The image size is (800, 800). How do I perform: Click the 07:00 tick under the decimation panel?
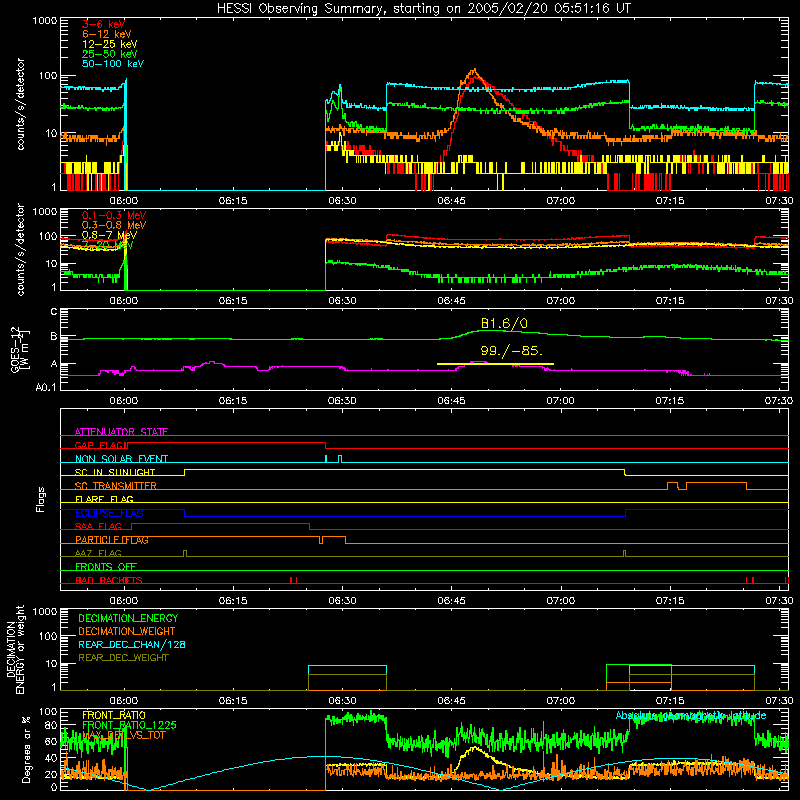[x=561, y=701]
